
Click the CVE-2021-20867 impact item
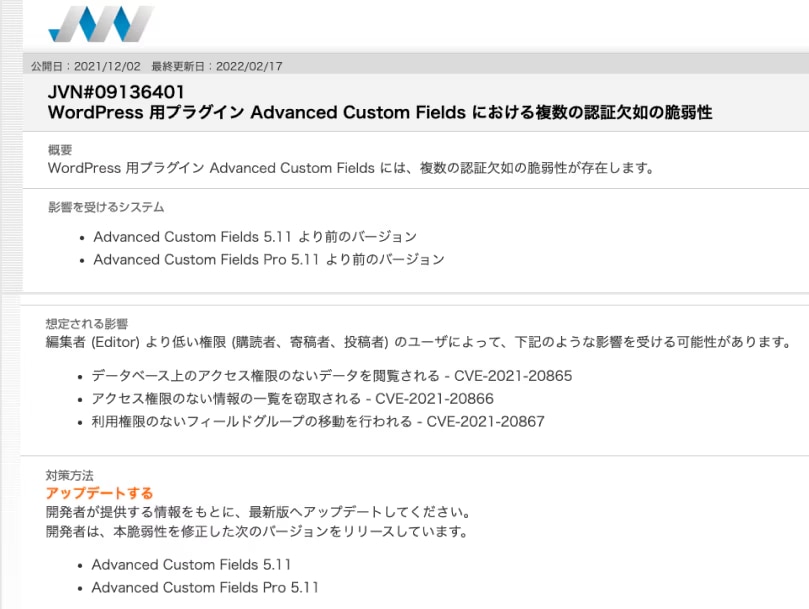[x=318, y=421]
